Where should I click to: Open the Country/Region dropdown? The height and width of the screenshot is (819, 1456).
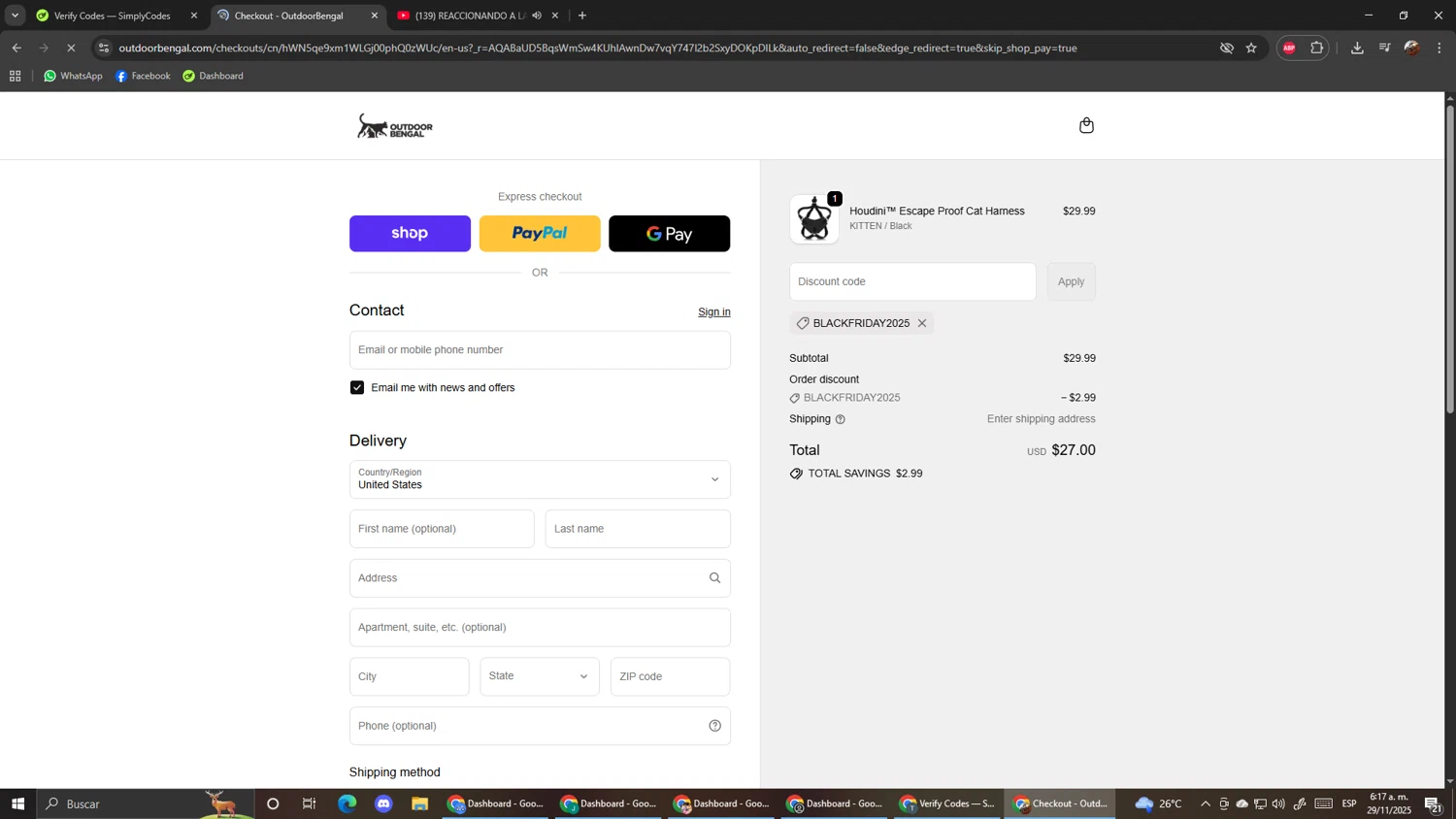point(540,479)
